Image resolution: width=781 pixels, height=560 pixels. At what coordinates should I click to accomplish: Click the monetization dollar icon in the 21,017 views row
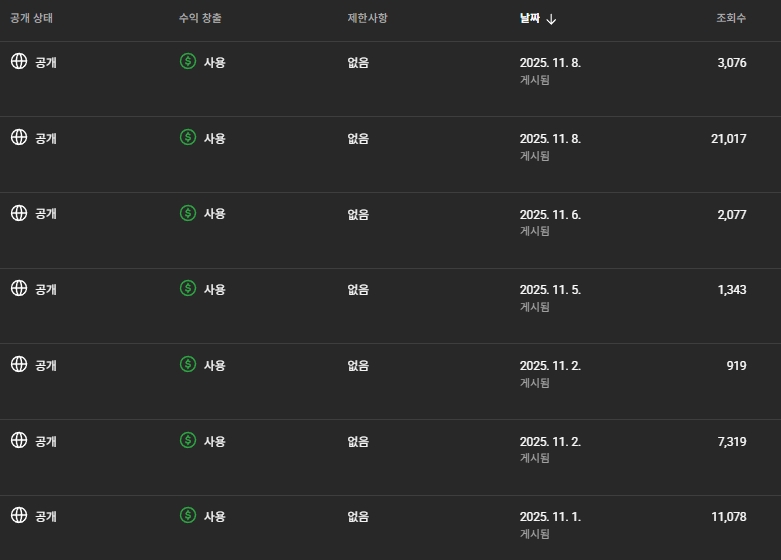point(188,138)
